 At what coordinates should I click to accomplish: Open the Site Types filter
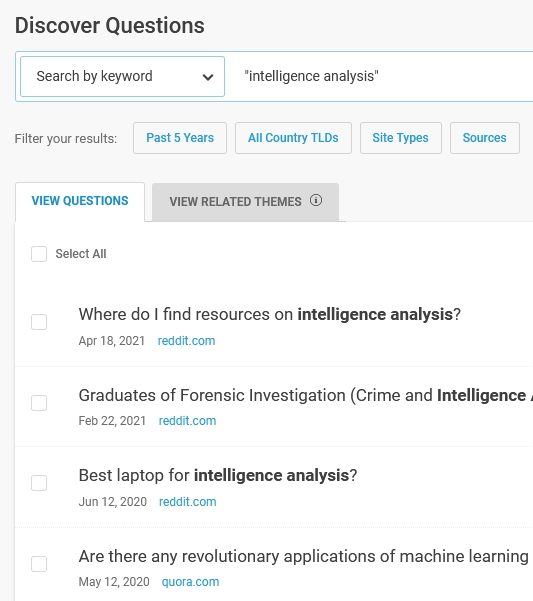click(x=400, y=138)
